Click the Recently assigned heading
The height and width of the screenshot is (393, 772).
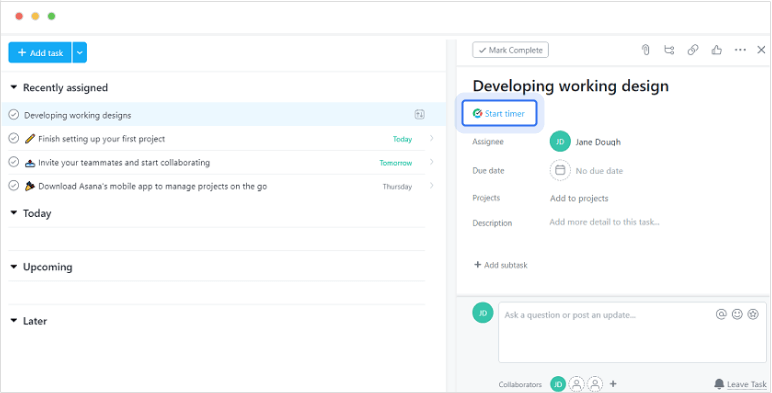click(x=65, y=88)
